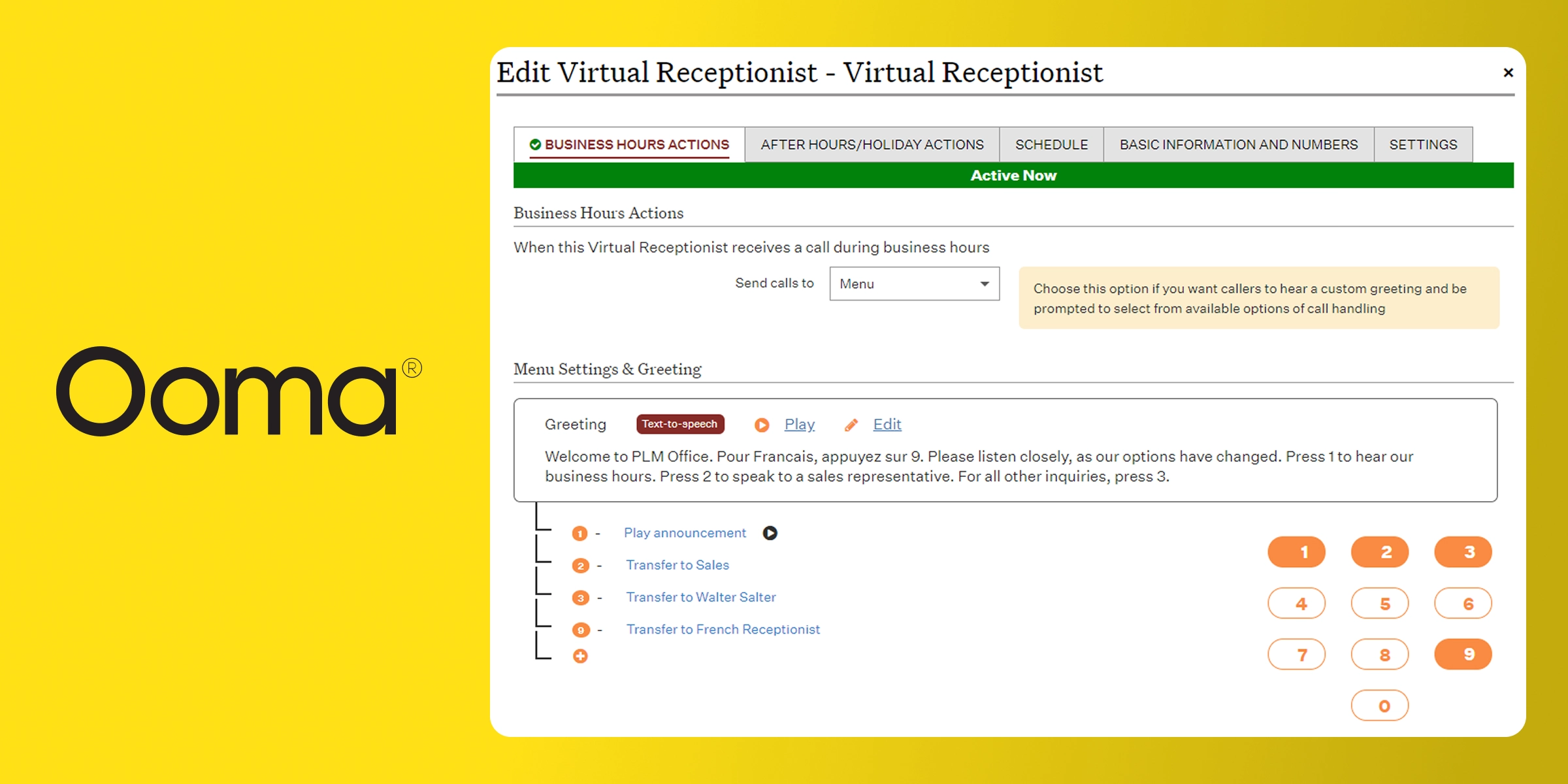1568x784 pixels.
Task: Click the orange 1 badge in menu tree
Action: click(x=580, y=534)
